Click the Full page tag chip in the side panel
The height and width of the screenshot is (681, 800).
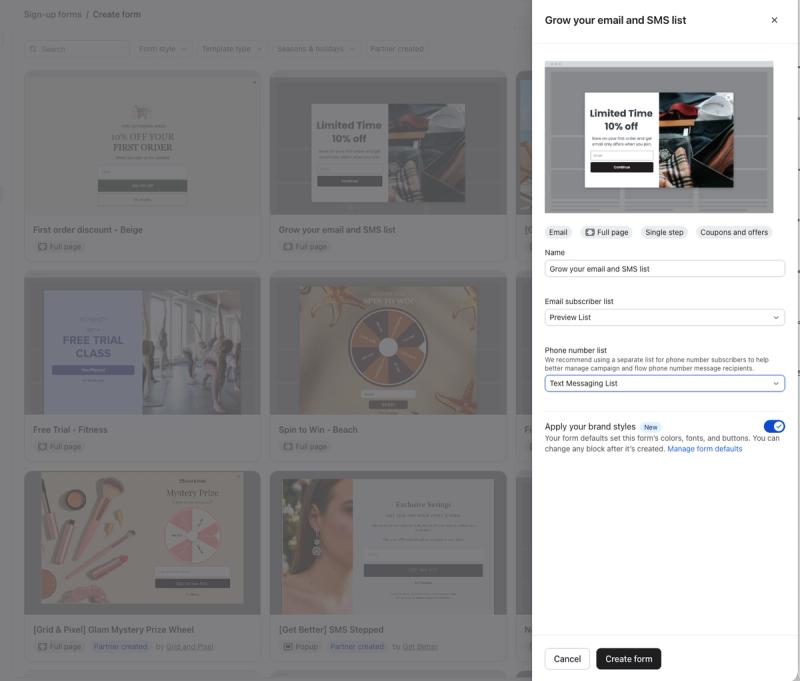pyautogui.click(x=606, y=232)
